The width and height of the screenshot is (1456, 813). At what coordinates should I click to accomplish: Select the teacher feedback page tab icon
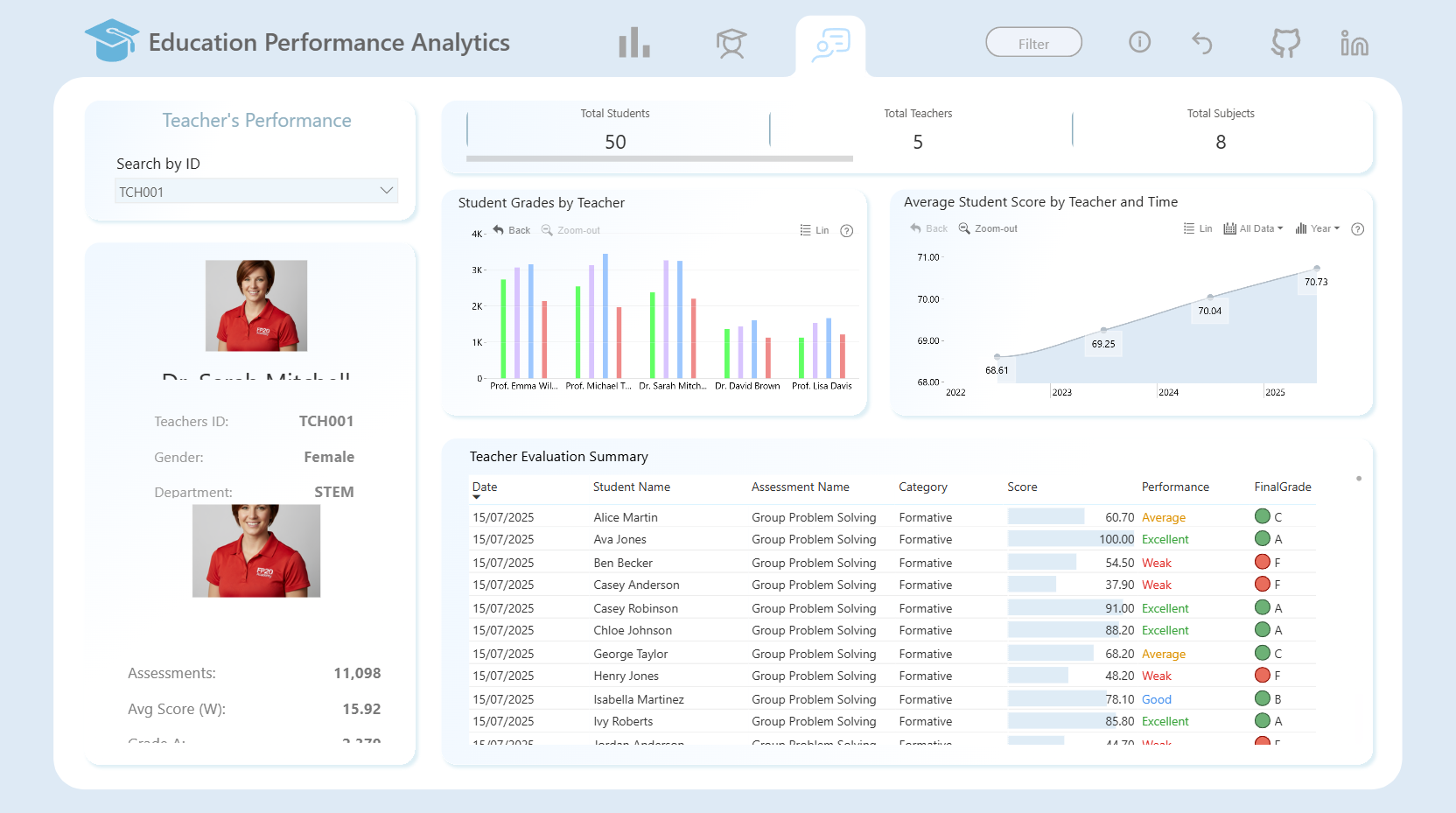coord(830,45)
